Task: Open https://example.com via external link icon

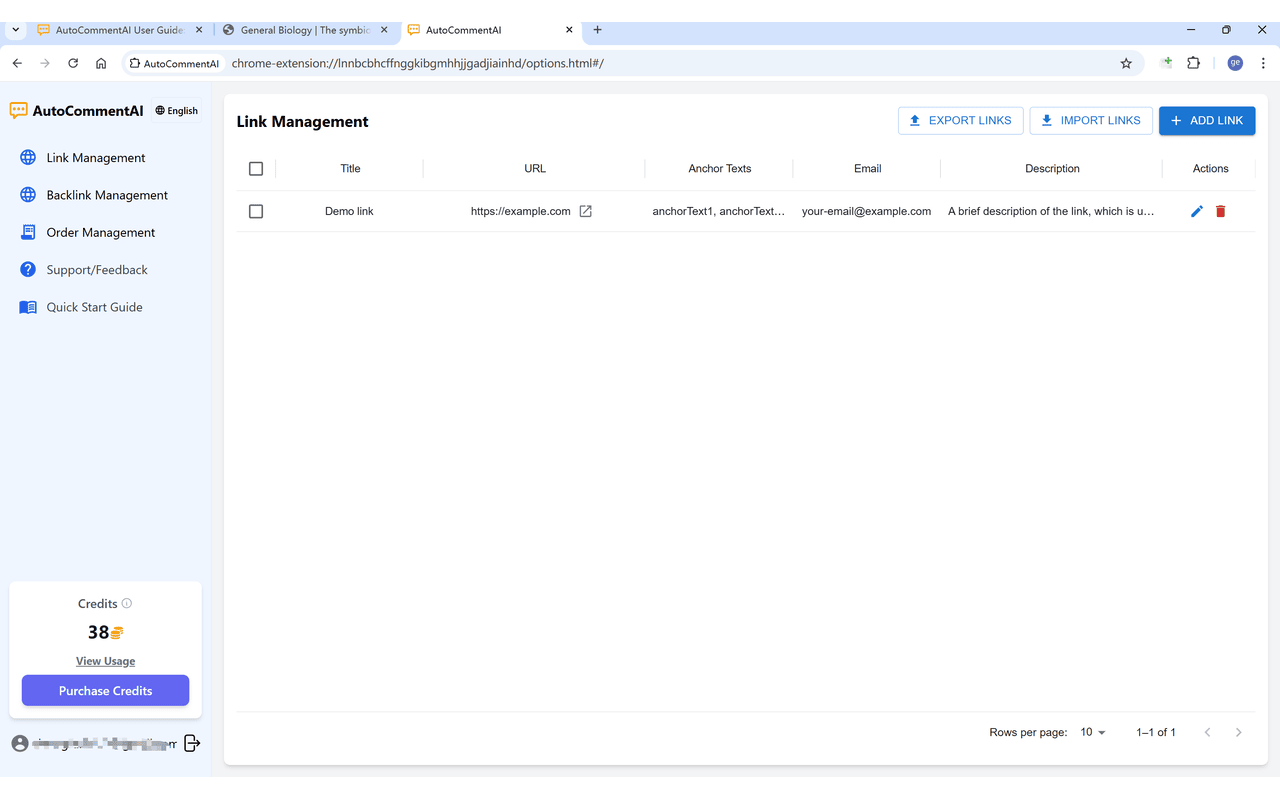Action: pos(586,211)
